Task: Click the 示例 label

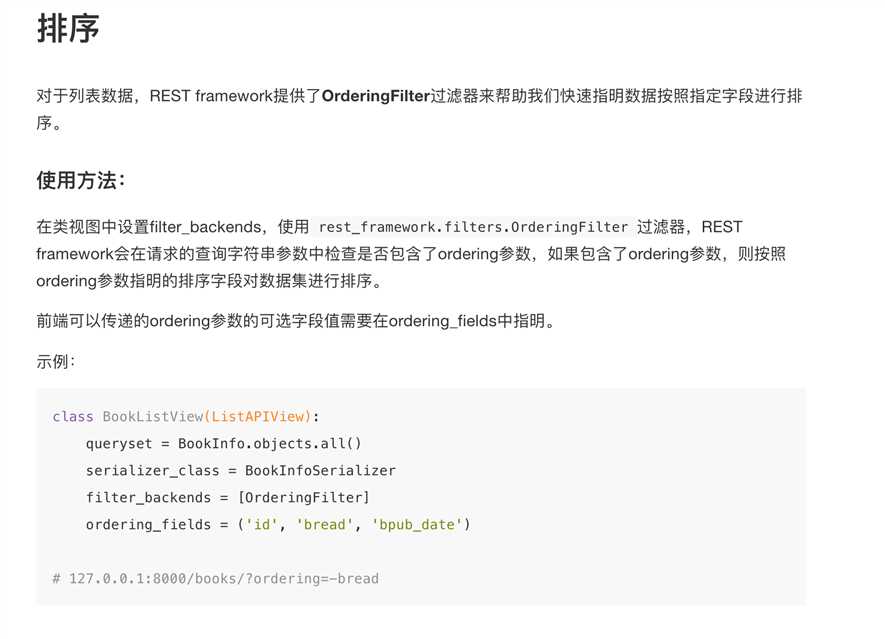Action: click(56, 361)
